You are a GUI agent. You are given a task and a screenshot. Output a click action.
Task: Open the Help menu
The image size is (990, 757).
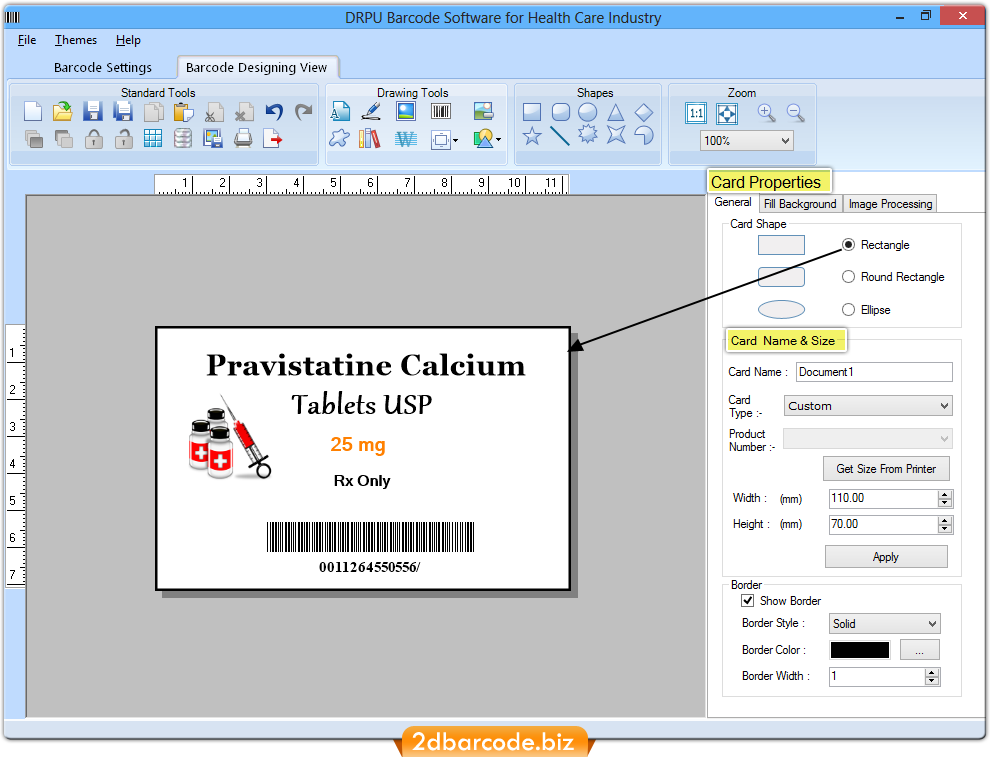click(x=128, y=40)
